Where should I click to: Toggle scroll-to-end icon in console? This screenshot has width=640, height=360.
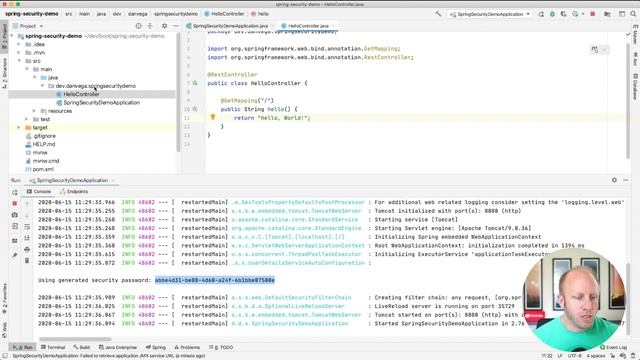(27, 238)
